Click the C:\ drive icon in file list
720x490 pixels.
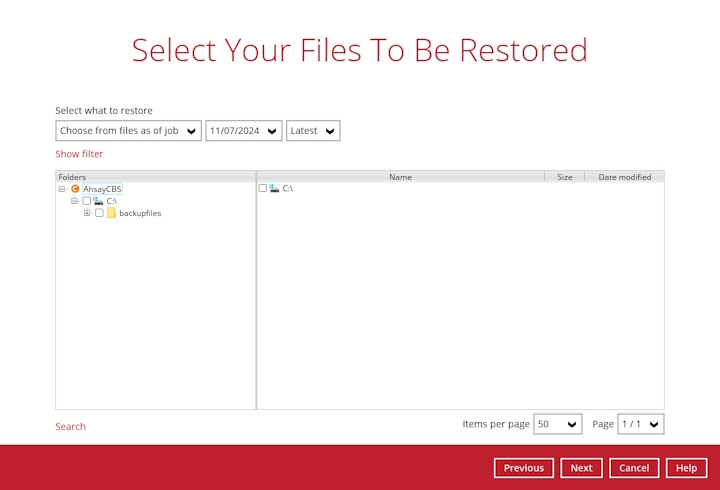pyautogui.click(x=274, y=188)
